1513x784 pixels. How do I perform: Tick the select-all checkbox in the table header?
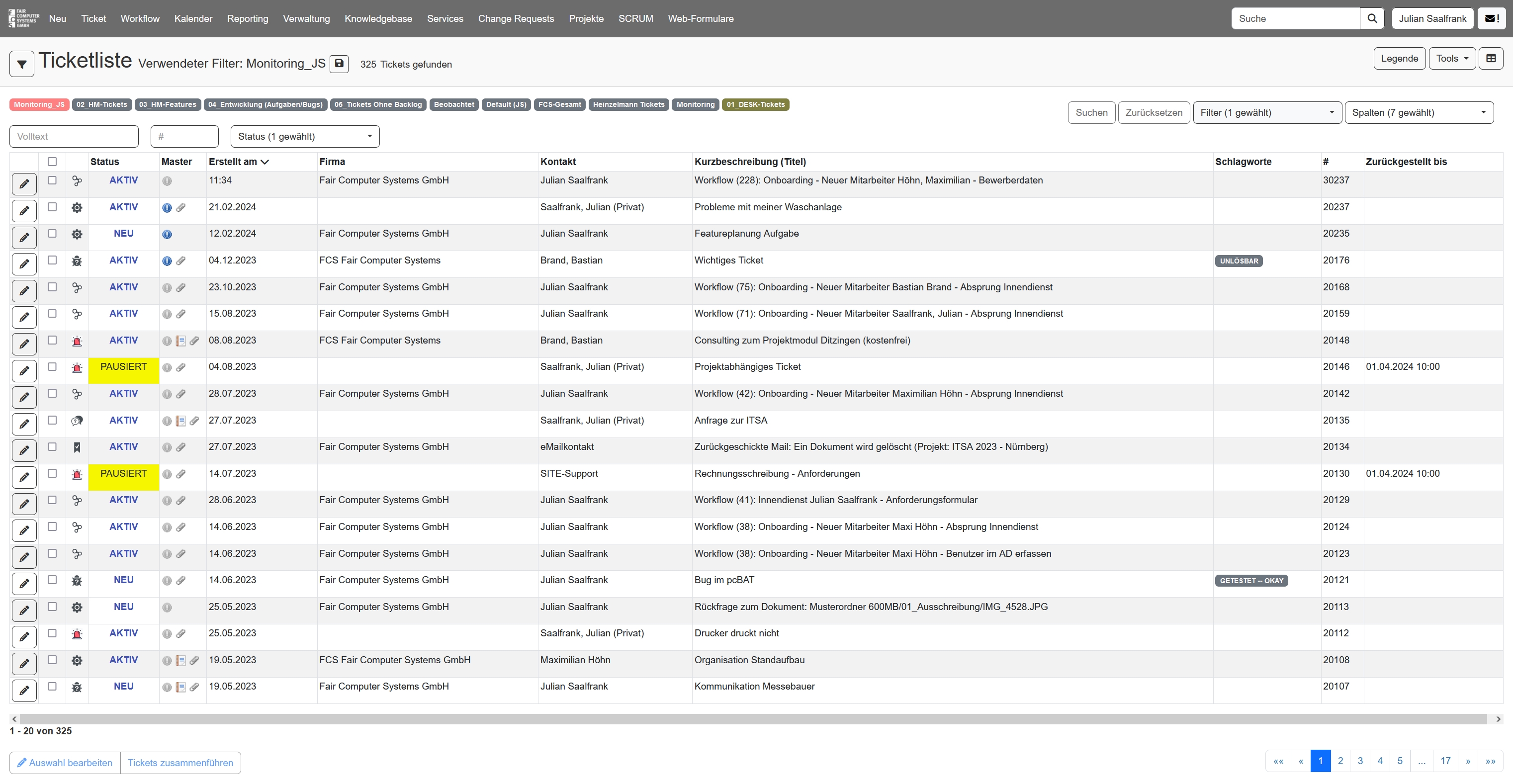[x=52, y=162]
